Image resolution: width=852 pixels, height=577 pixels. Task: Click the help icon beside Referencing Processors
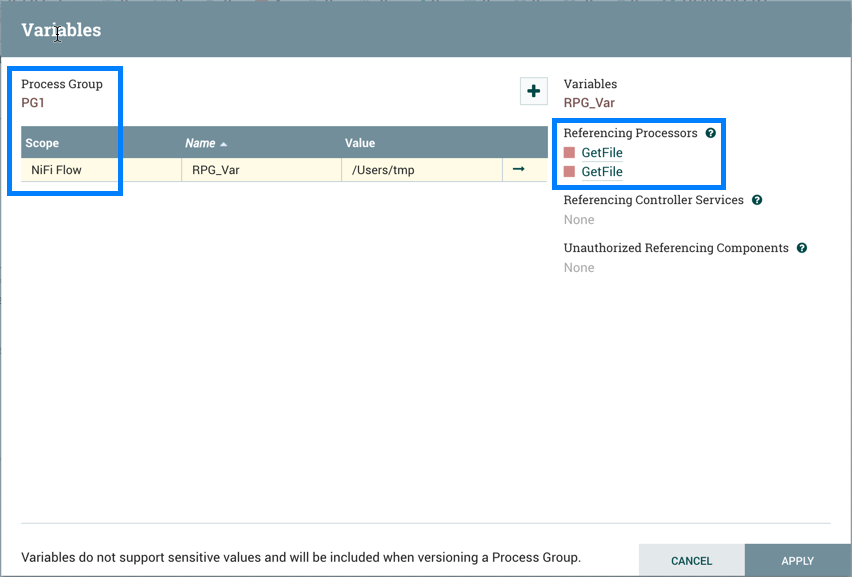(711, 133)
